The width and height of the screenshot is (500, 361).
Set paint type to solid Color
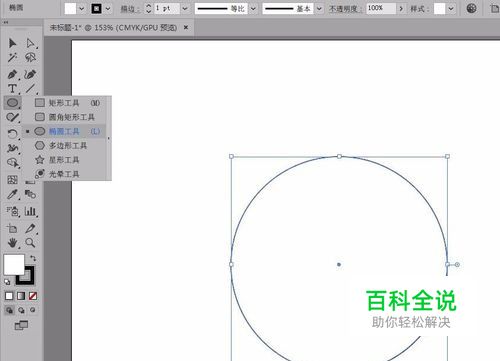(x=9, y=296)
